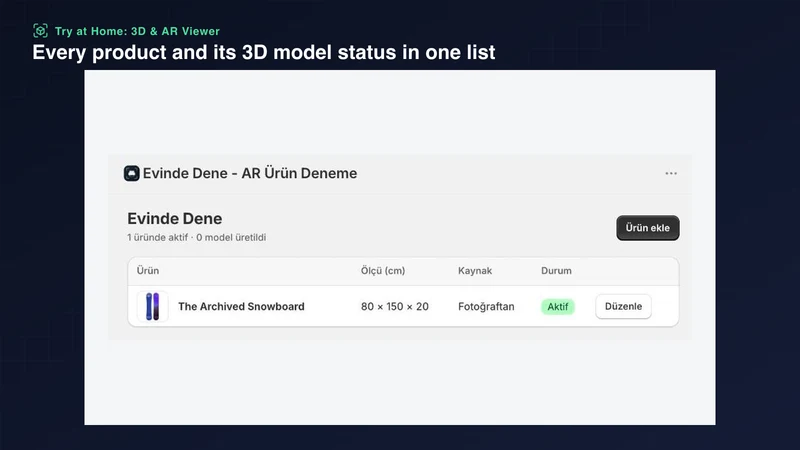The image size is (800, 450).
Task: Click the 'Fotoğraftan' source cell
Action: [x=486, y=307]
